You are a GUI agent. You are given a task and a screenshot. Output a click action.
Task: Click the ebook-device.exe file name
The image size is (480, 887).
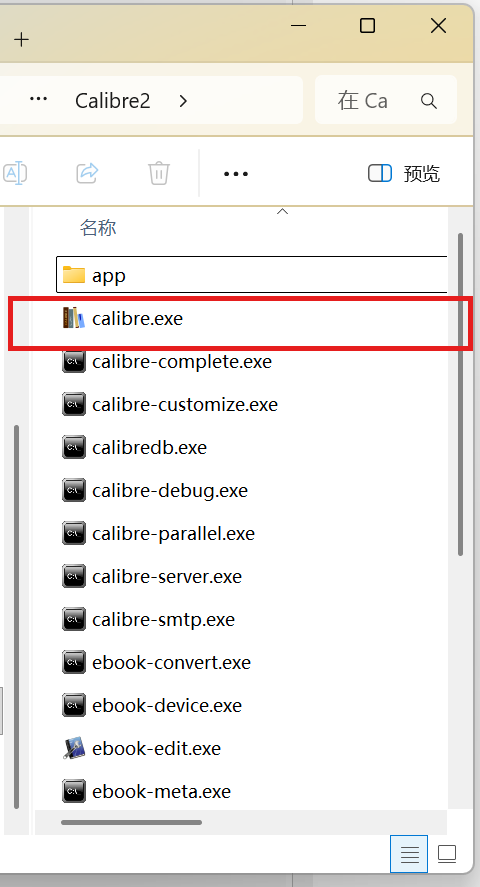[x=167, y=705]
